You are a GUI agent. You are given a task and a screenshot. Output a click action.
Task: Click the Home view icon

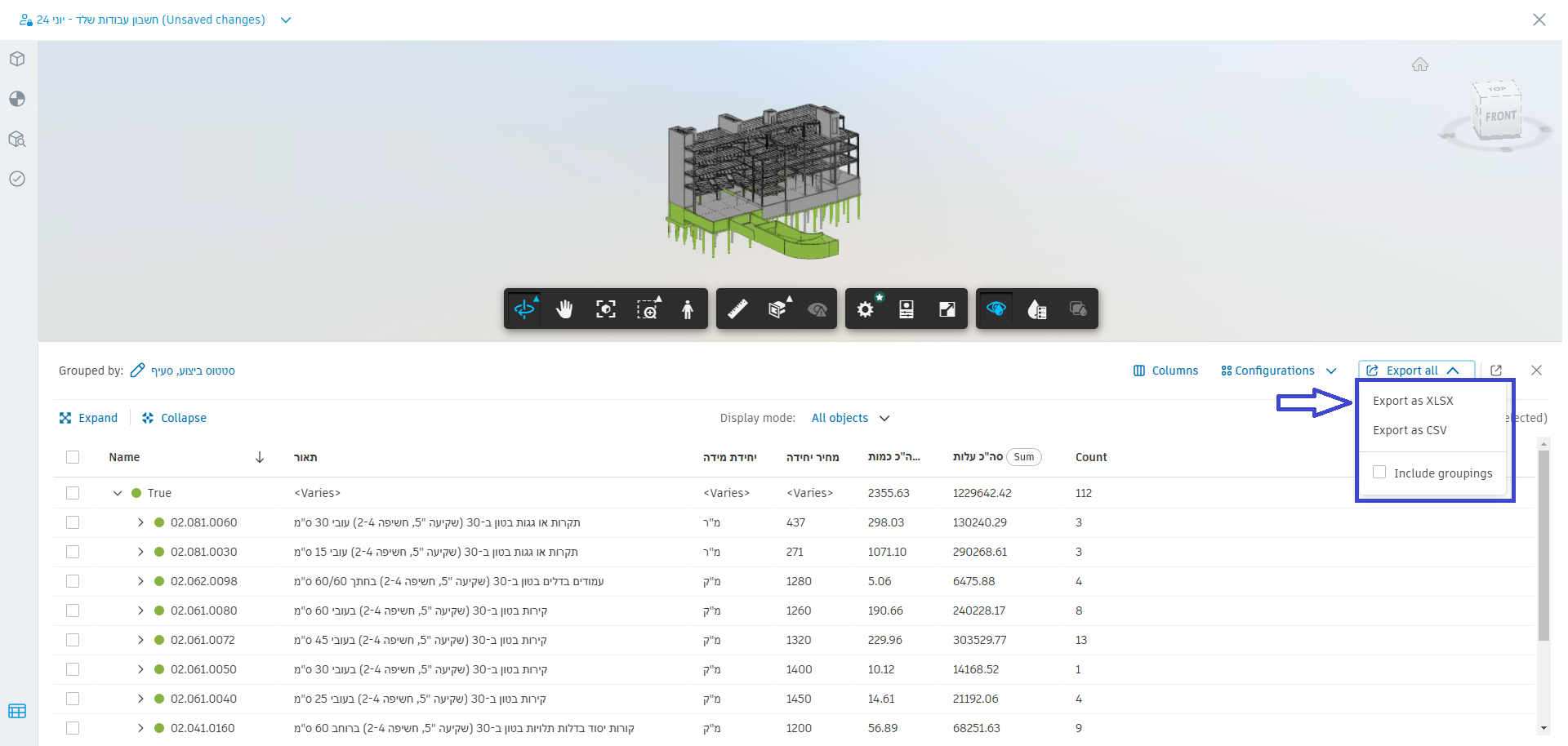(1420, 64)
